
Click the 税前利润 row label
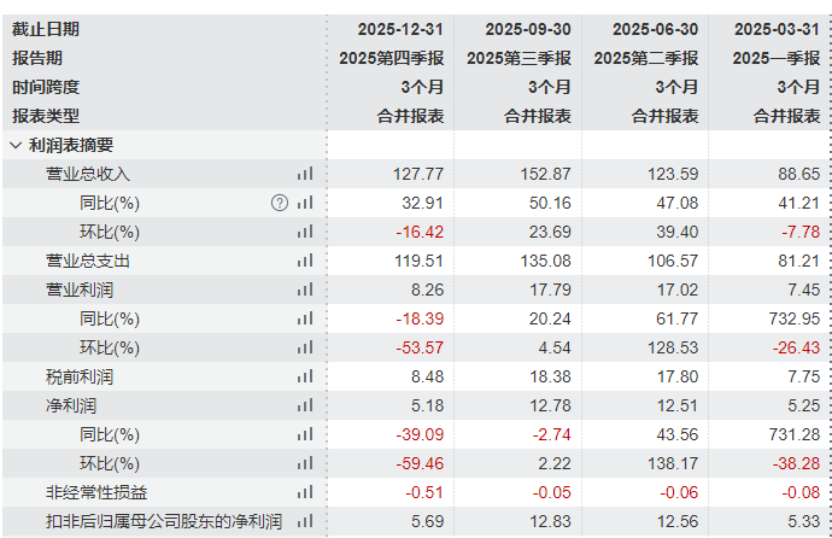click(79, 377)
